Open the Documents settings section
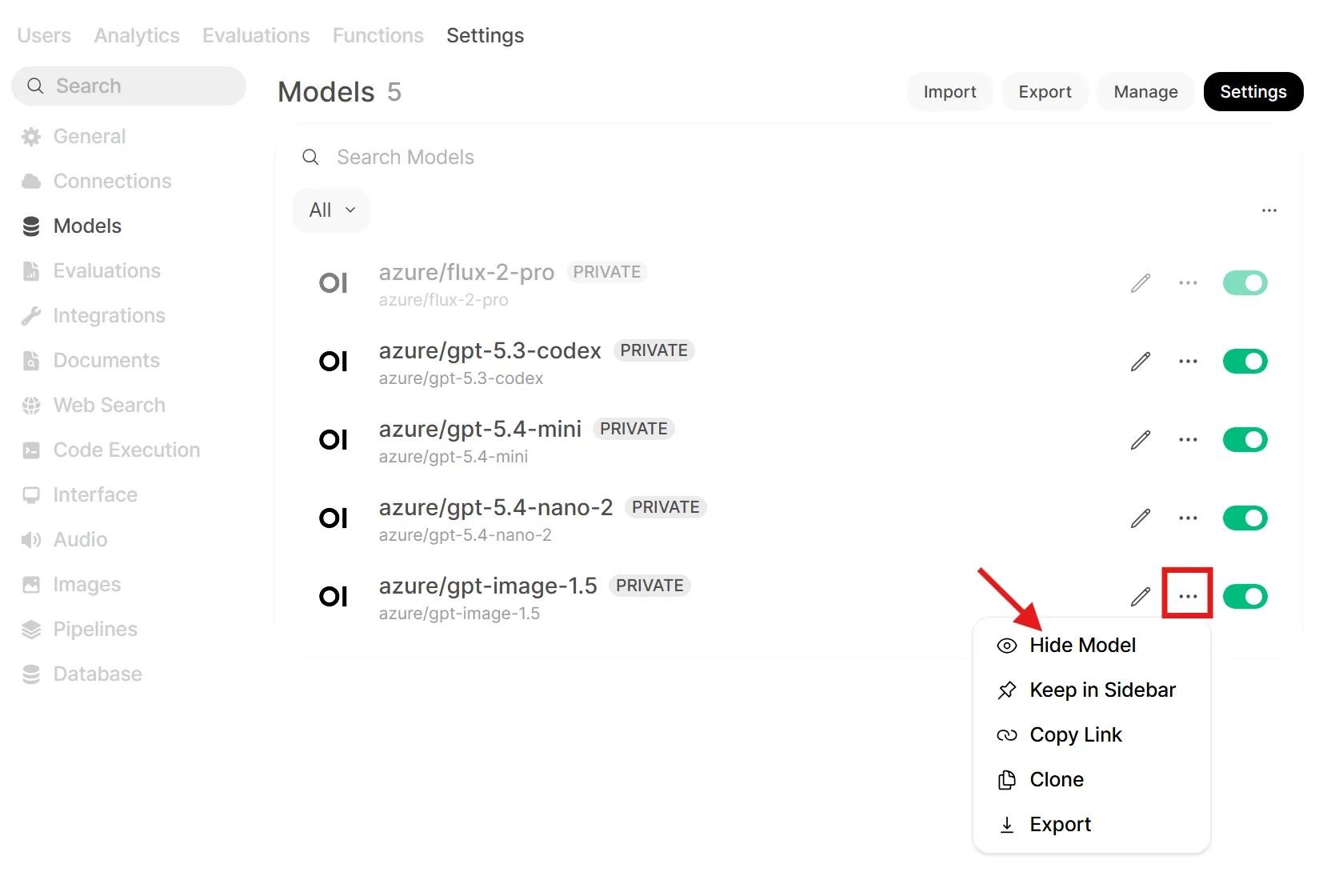 pos(106,360)
